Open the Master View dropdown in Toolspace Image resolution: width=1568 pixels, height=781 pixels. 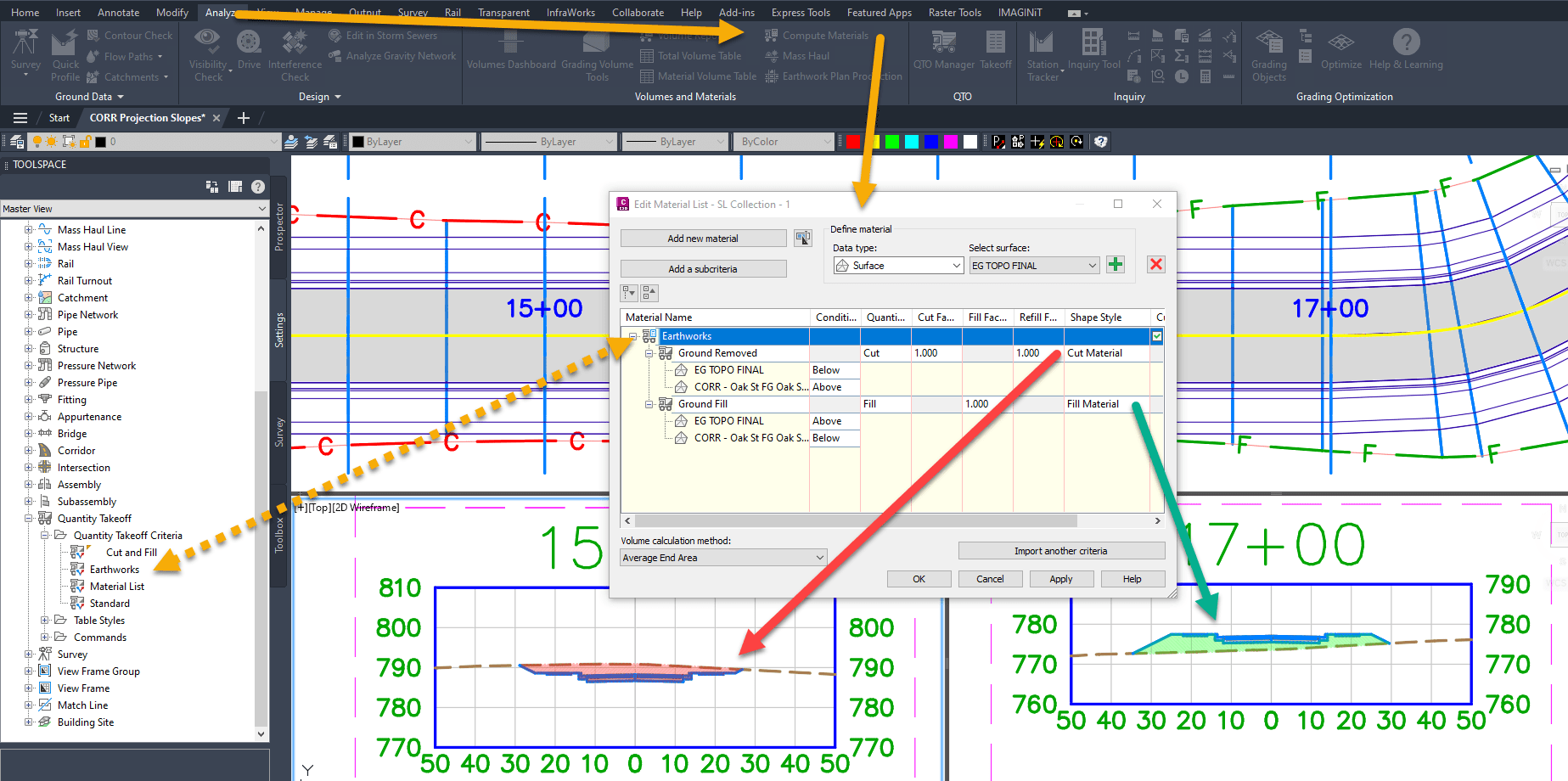tap(134, 209)
